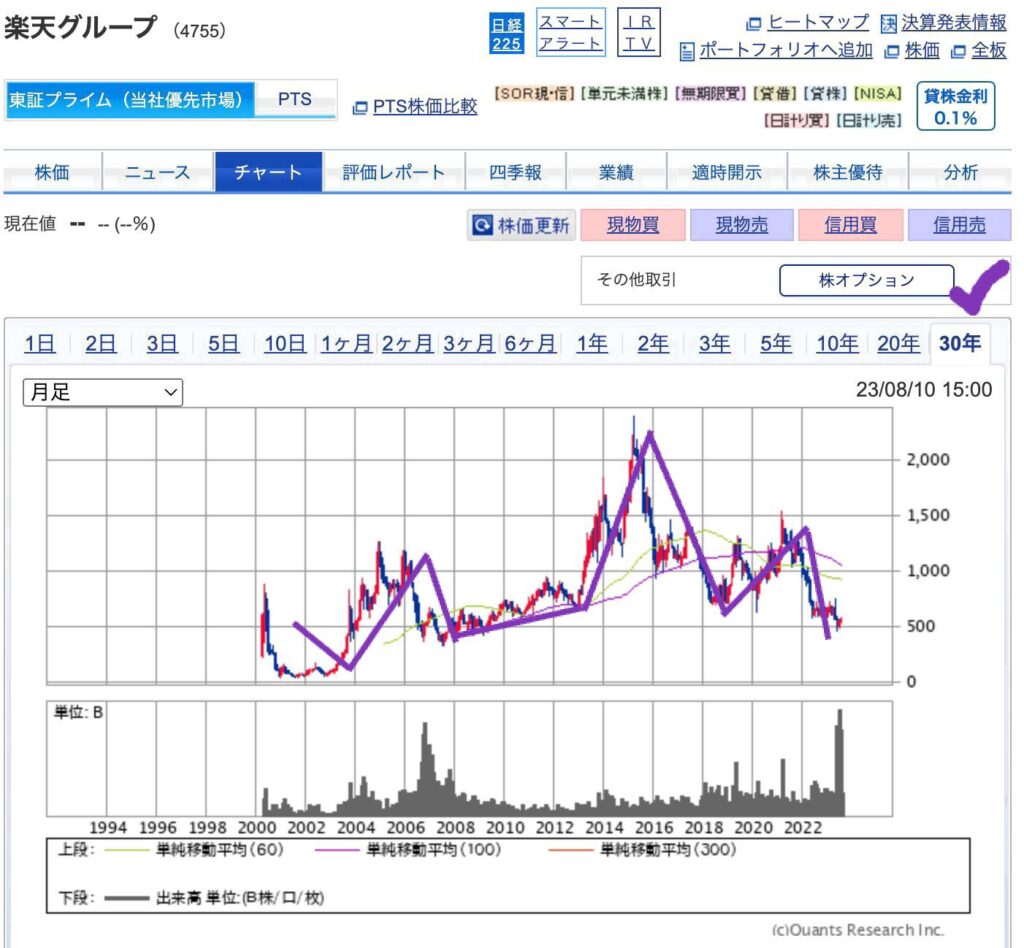Screen dimensions: 1024x948
Task: Open the 適時開示 tab
Action: click(x=727, y=172)
